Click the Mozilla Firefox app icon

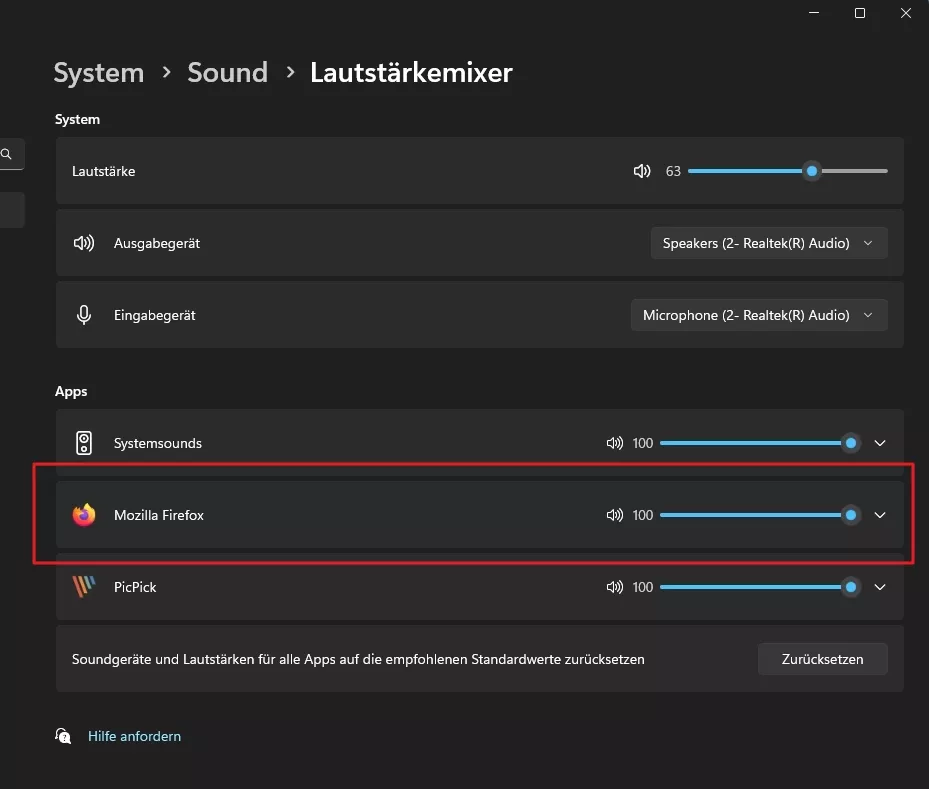point(84,515)
